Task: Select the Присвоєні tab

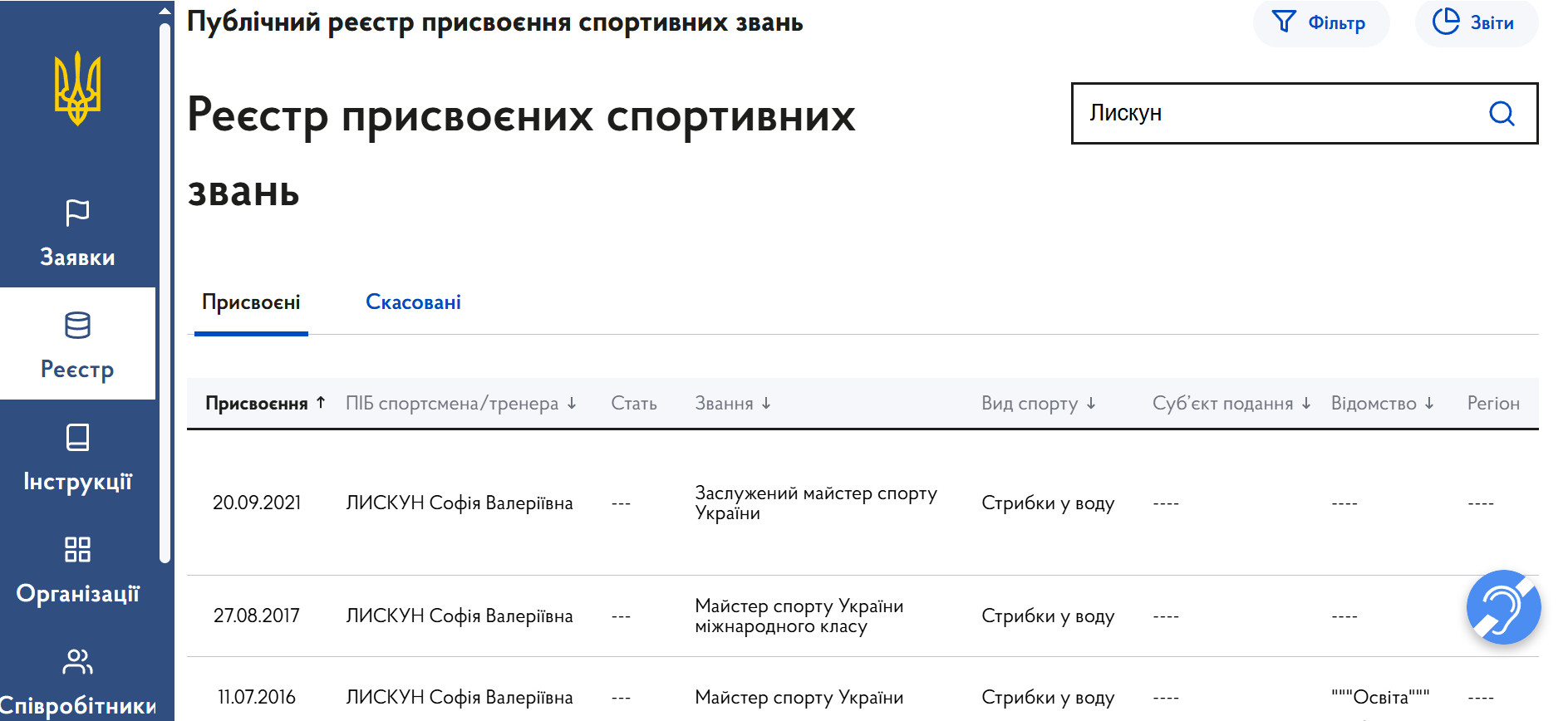Action: tap(251, 302)
